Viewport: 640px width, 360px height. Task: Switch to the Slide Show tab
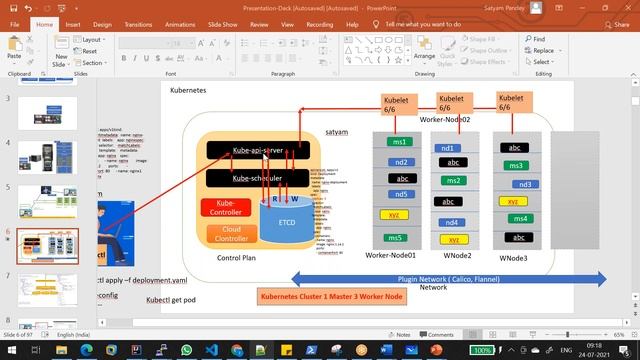click(x=222, y=24)
